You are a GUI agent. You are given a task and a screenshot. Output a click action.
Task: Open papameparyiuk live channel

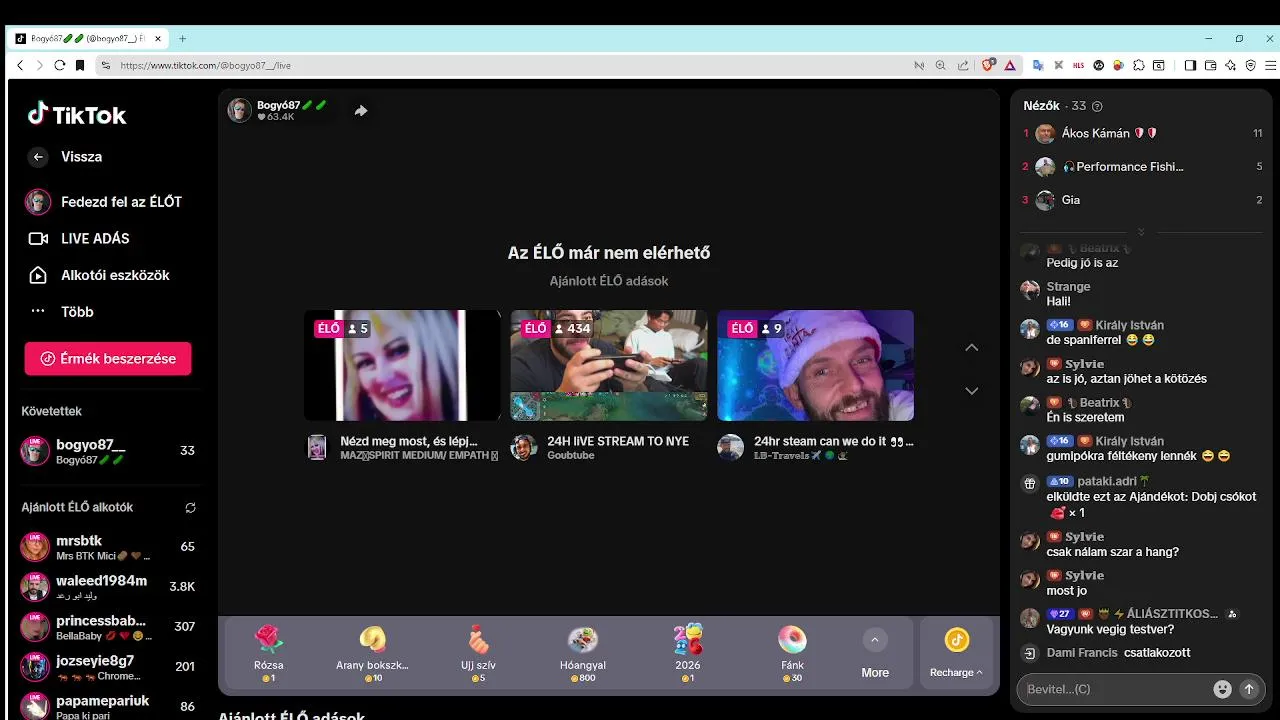click(x=108, y=706)
